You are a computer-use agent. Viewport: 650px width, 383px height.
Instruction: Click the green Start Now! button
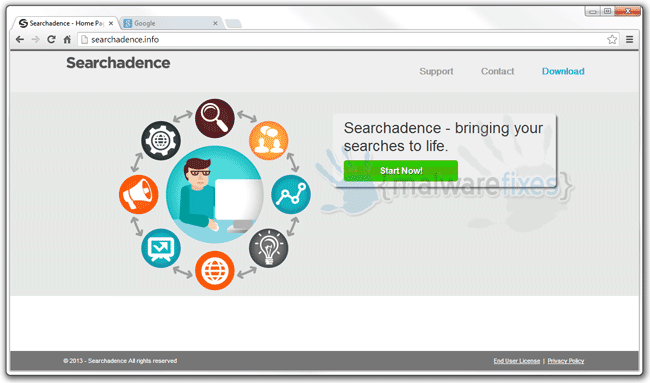pyautogui.click(x=401, y=170)
